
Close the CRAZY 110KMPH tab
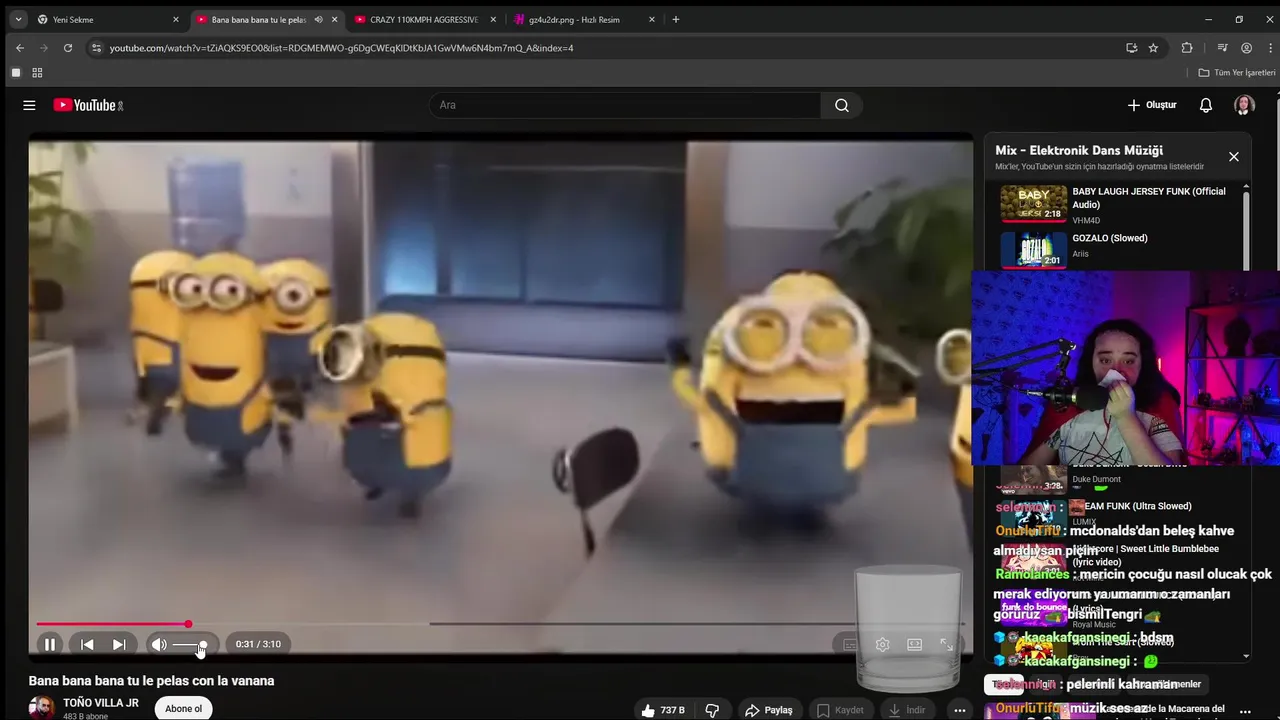pos(493,19)
